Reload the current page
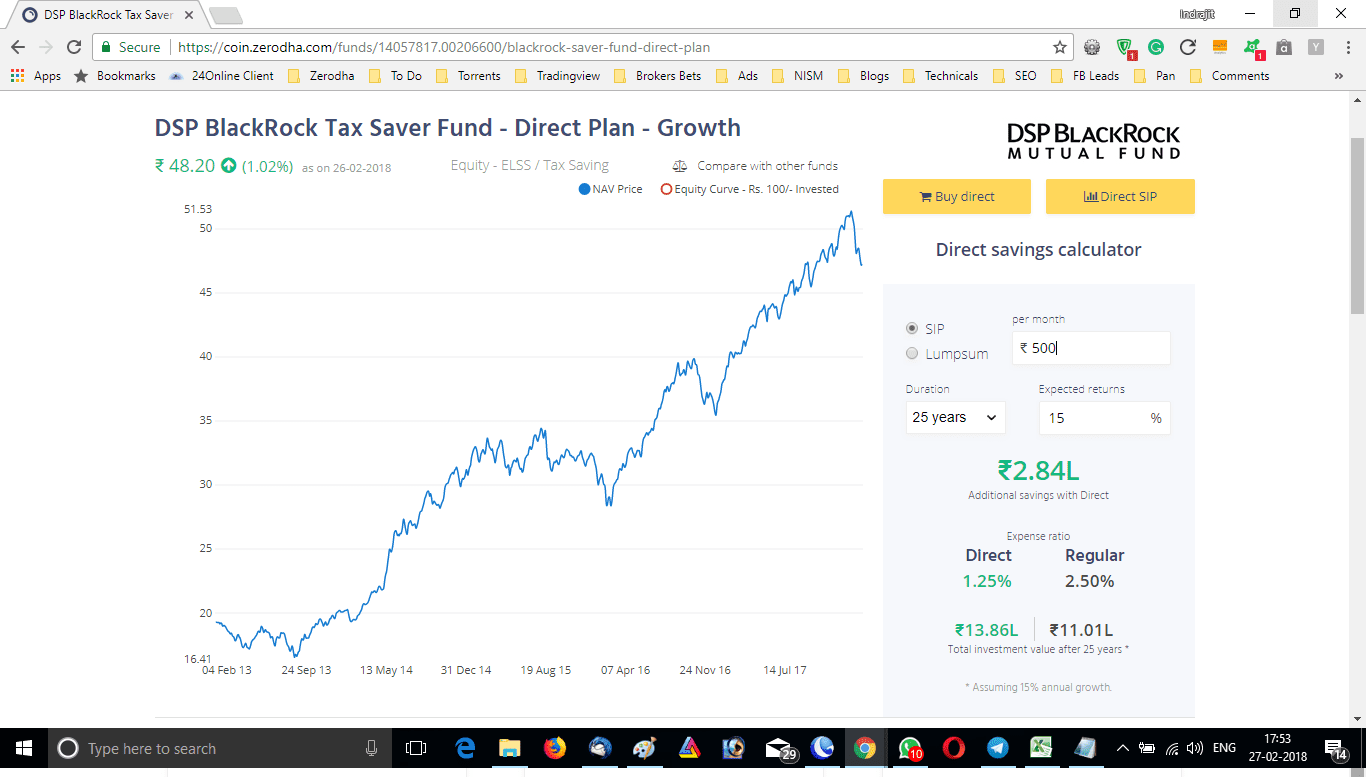The image size is (1366, 777). 73,47
